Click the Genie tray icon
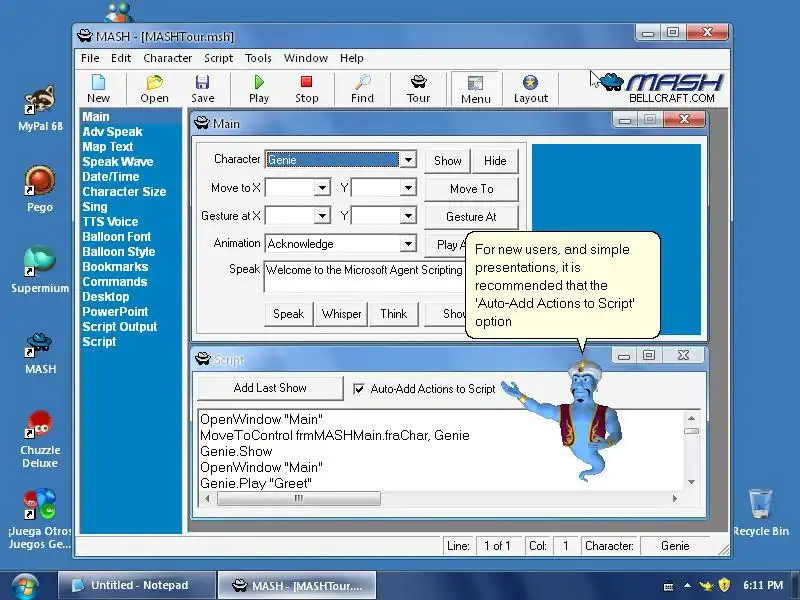This screenshot has width=800, height=600. [706, 585]
